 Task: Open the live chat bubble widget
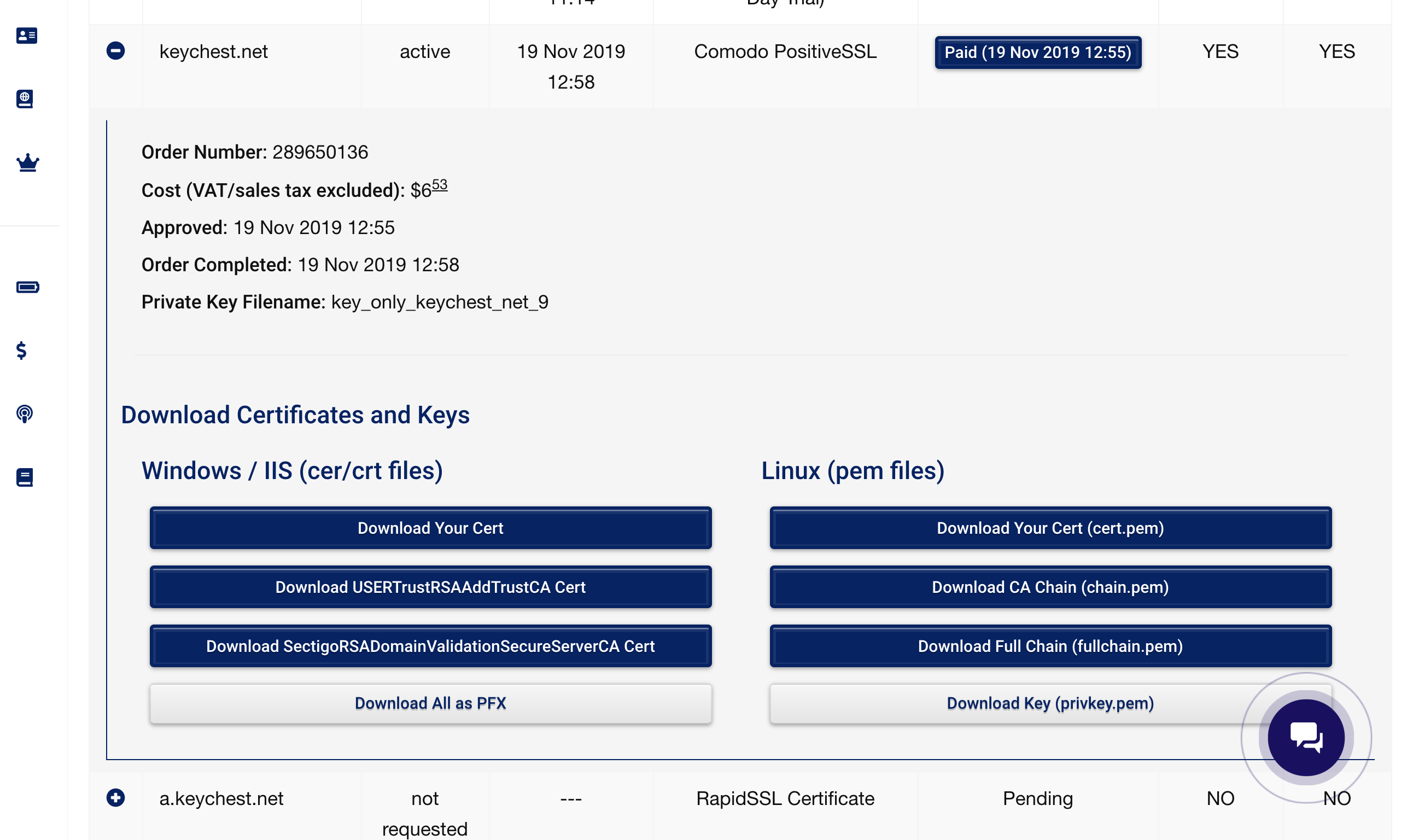tap(1305, 737)
